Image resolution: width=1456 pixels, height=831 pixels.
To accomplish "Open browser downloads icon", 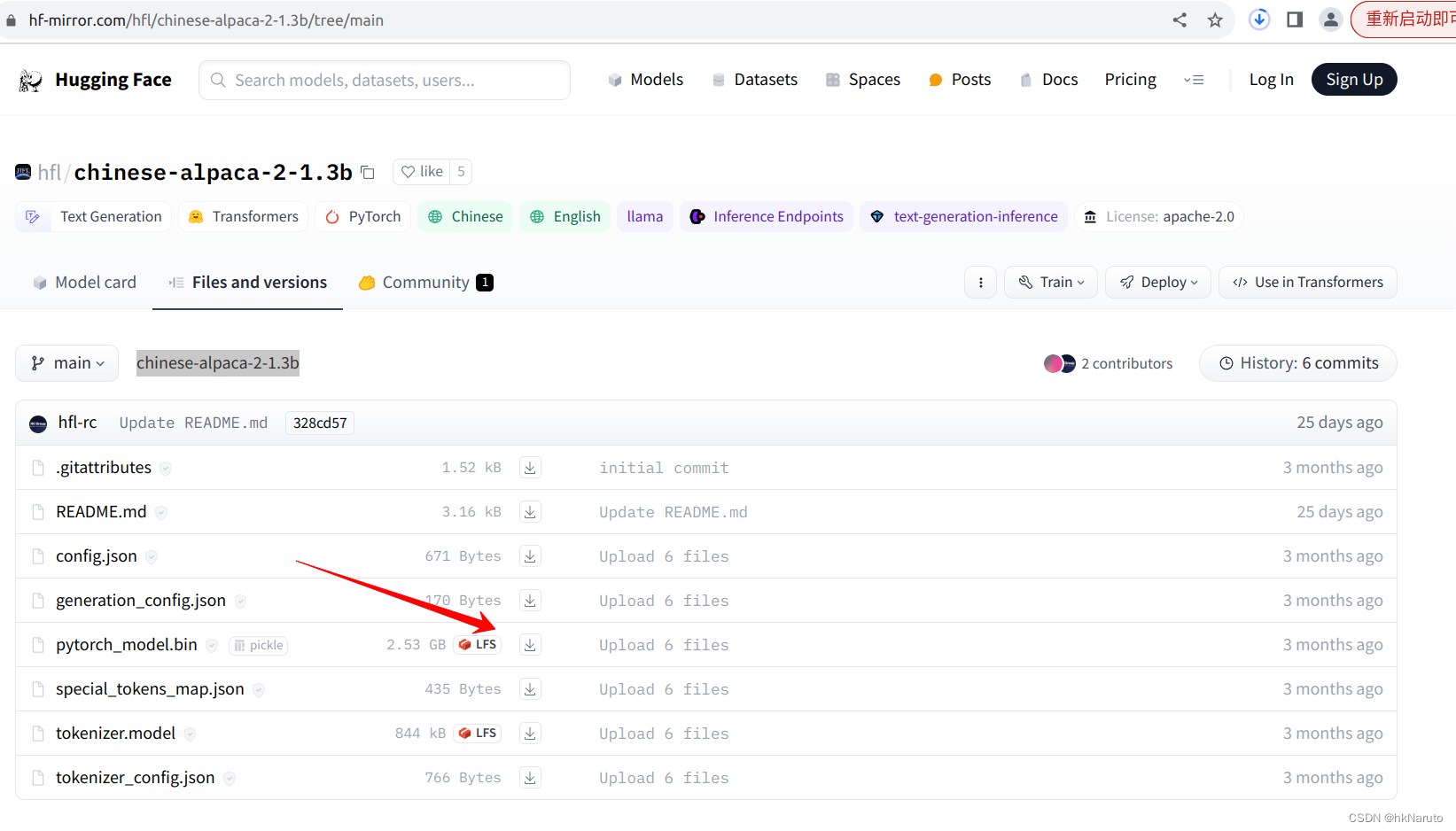I will [x=1259, y=19].
